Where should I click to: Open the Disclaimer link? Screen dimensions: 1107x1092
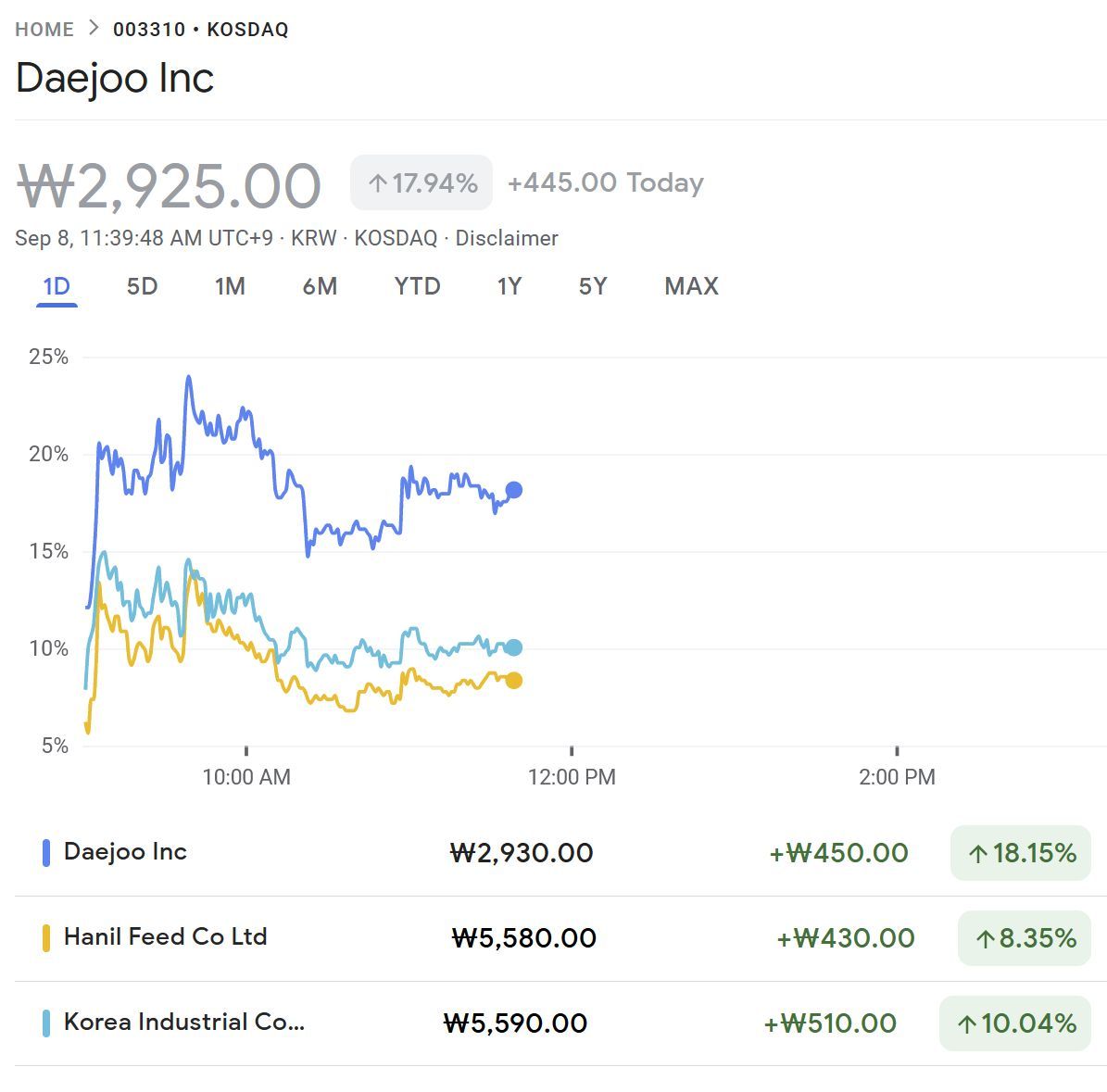pyautogui.click(x=507, y=238)
